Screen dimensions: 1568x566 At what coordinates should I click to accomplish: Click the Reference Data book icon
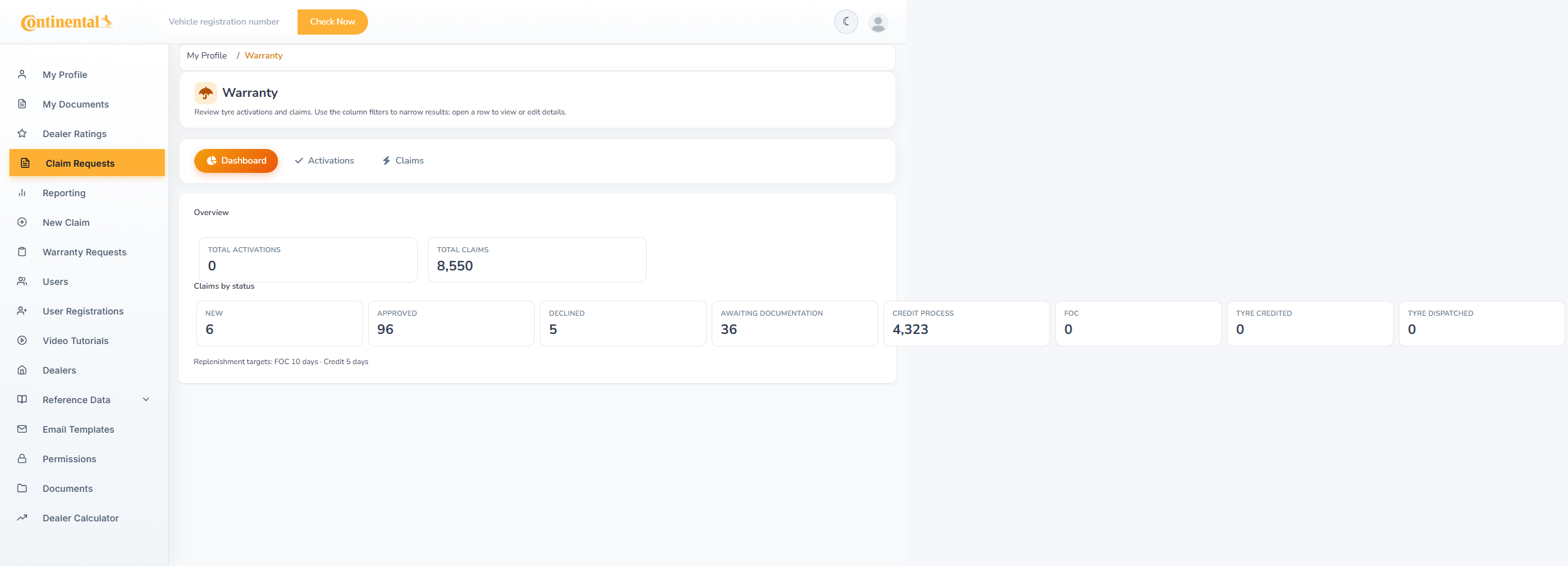[x=22, y=399]
